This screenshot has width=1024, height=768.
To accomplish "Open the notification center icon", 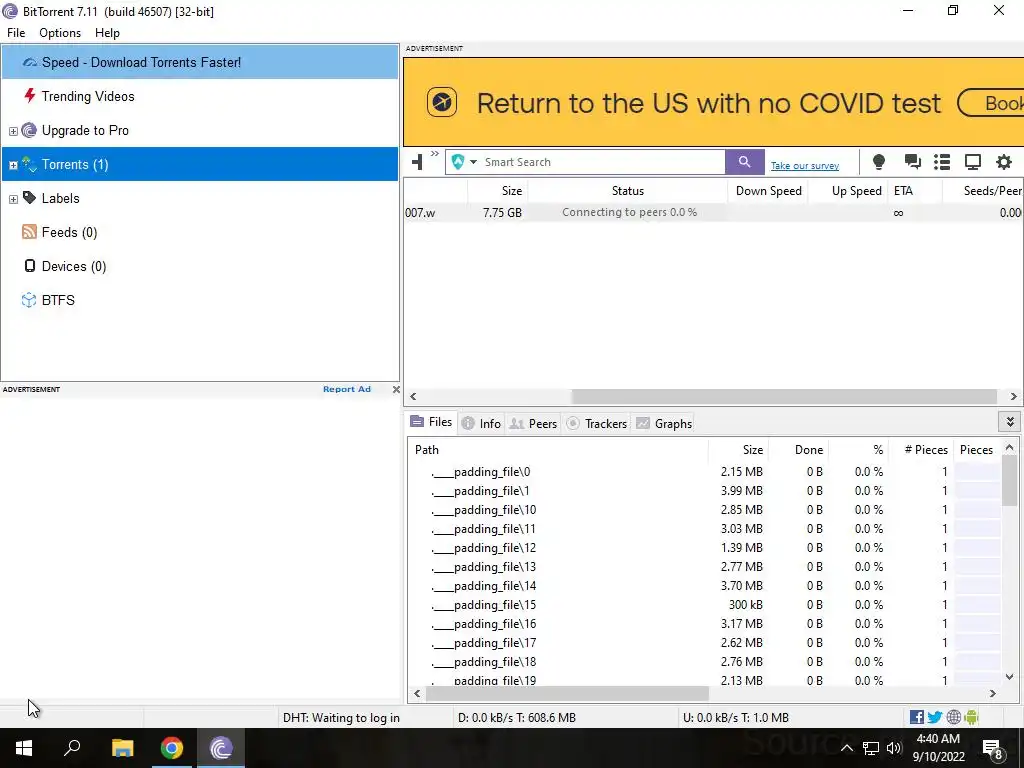I will click(x=993, y=749).
